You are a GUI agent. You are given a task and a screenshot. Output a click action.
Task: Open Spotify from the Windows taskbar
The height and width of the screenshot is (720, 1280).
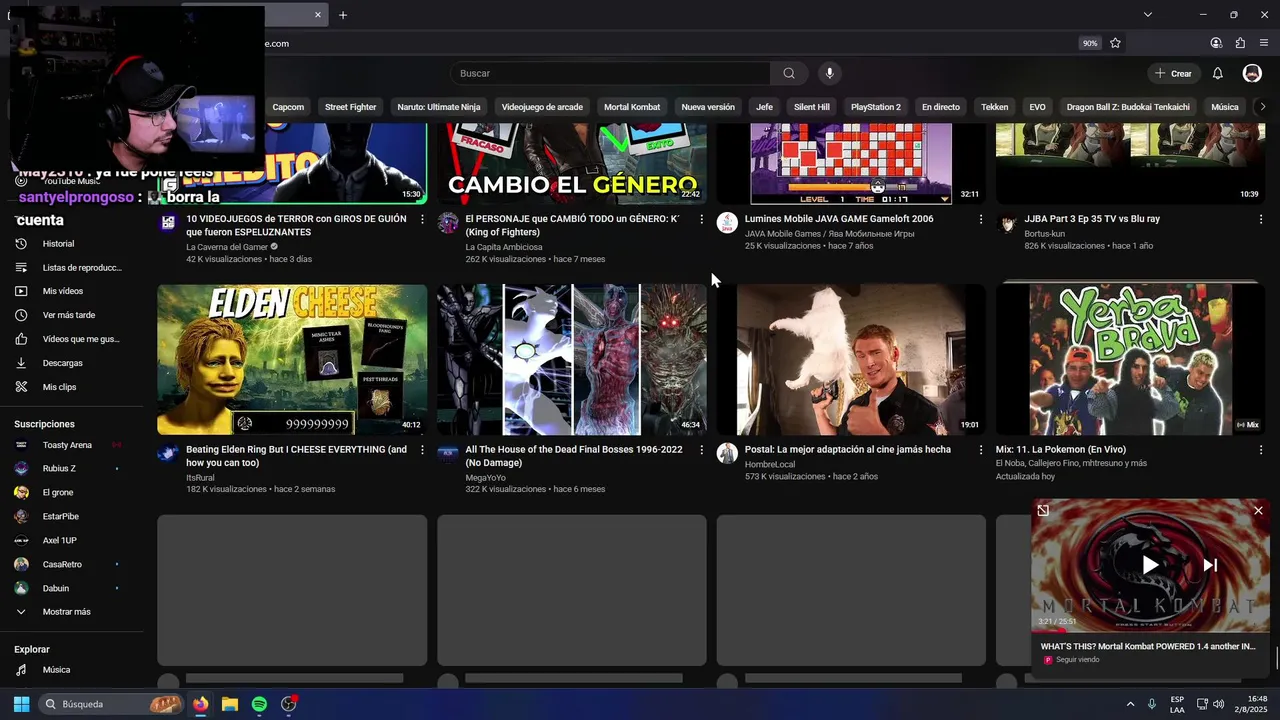pyautogui.click(x=259, y=704)
